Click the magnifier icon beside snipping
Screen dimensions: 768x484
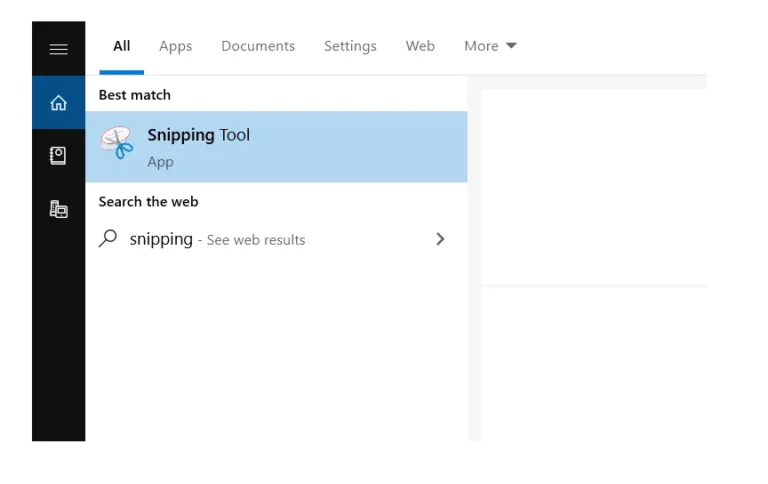coord(108,239)
